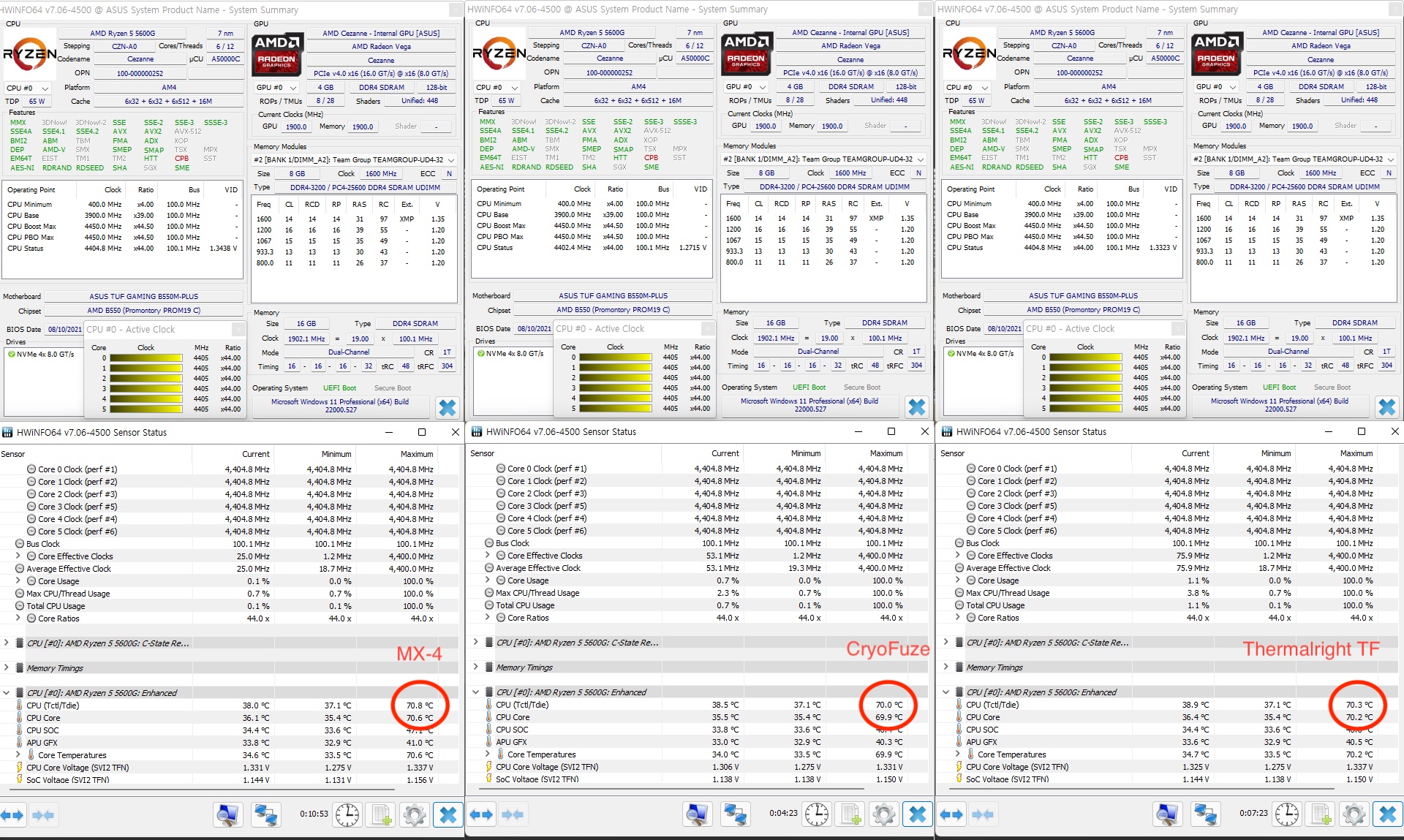Click reset clock icon beside 0:10:53 timer
This screenshot has height=840, width=1404.
tap(347, 814)
